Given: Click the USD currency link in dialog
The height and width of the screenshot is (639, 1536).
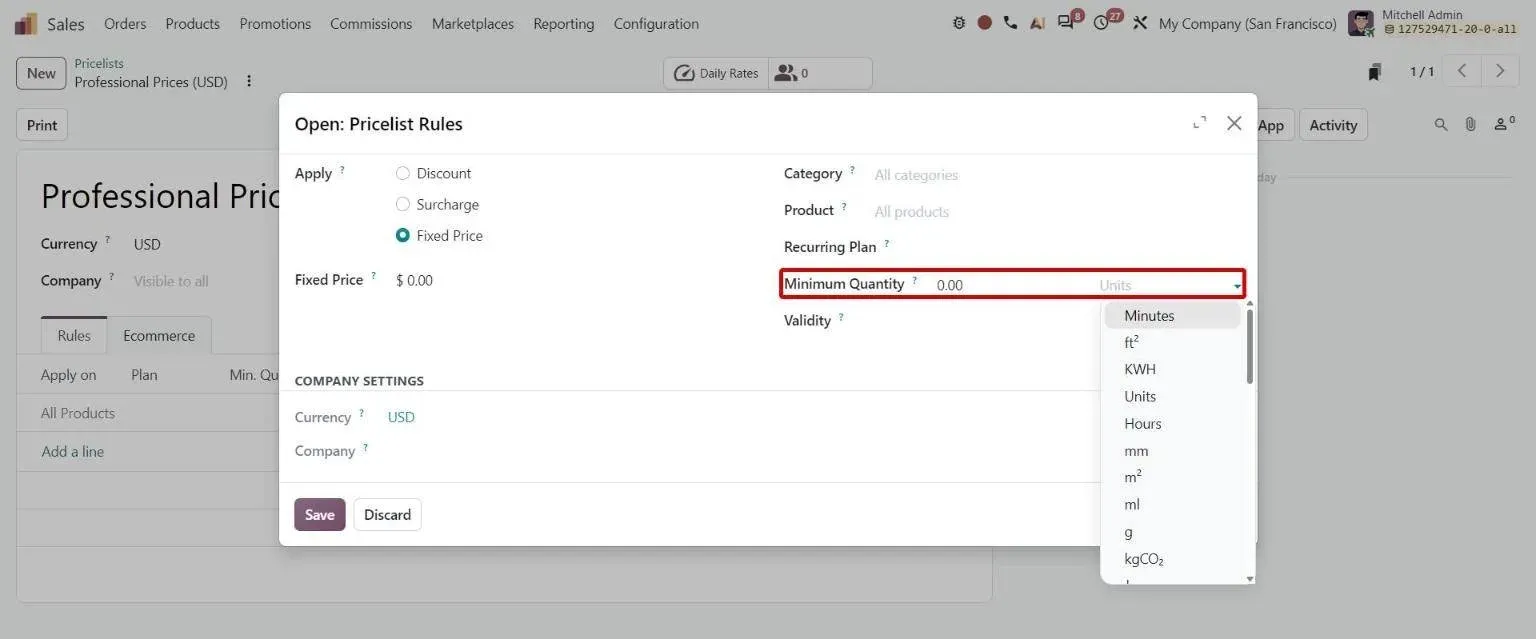Looking at the screenshot, I should click(x=401, y=417).
